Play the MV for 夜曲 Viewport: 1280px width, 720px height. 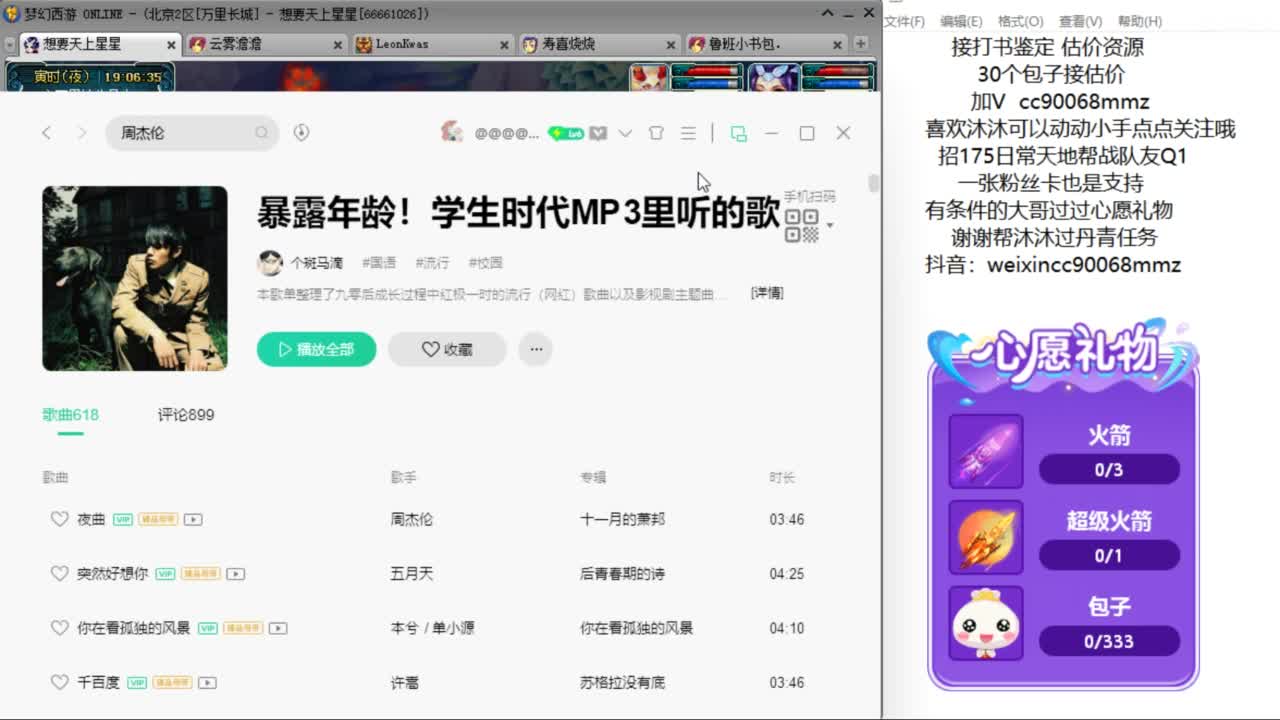[x=194, y=519]
